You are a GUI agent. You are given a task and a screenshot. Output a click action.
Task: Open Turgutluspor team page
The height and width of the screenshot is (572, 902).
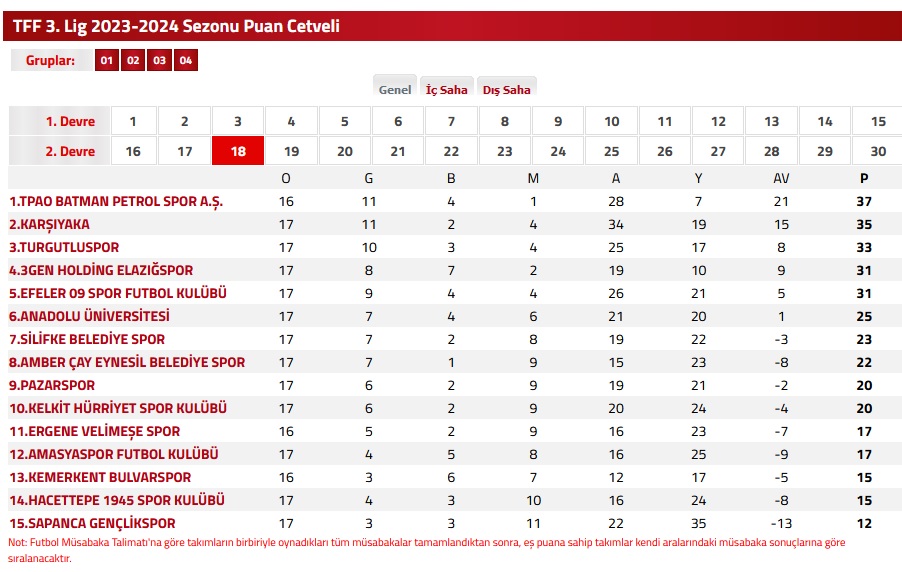click(64, 247)
